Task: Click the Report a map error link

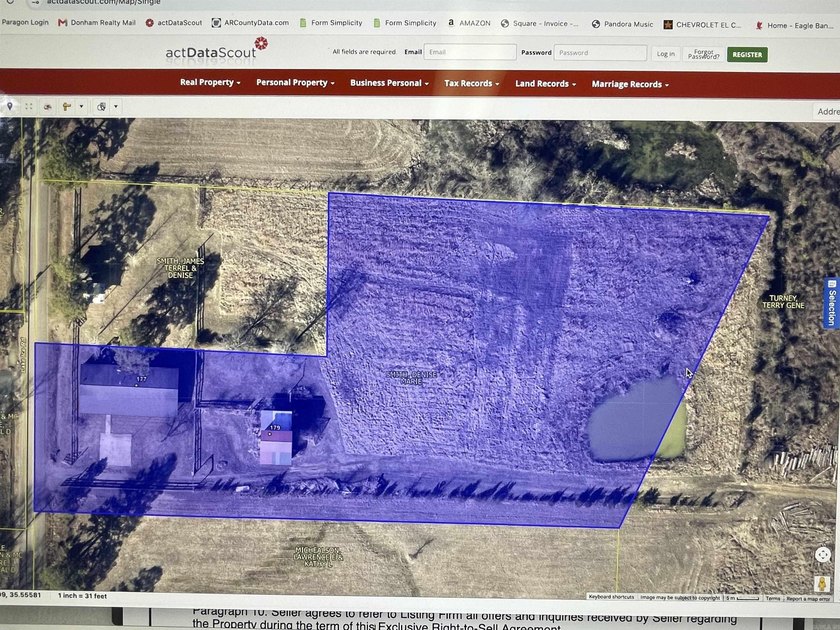Action: pos(809,599)
